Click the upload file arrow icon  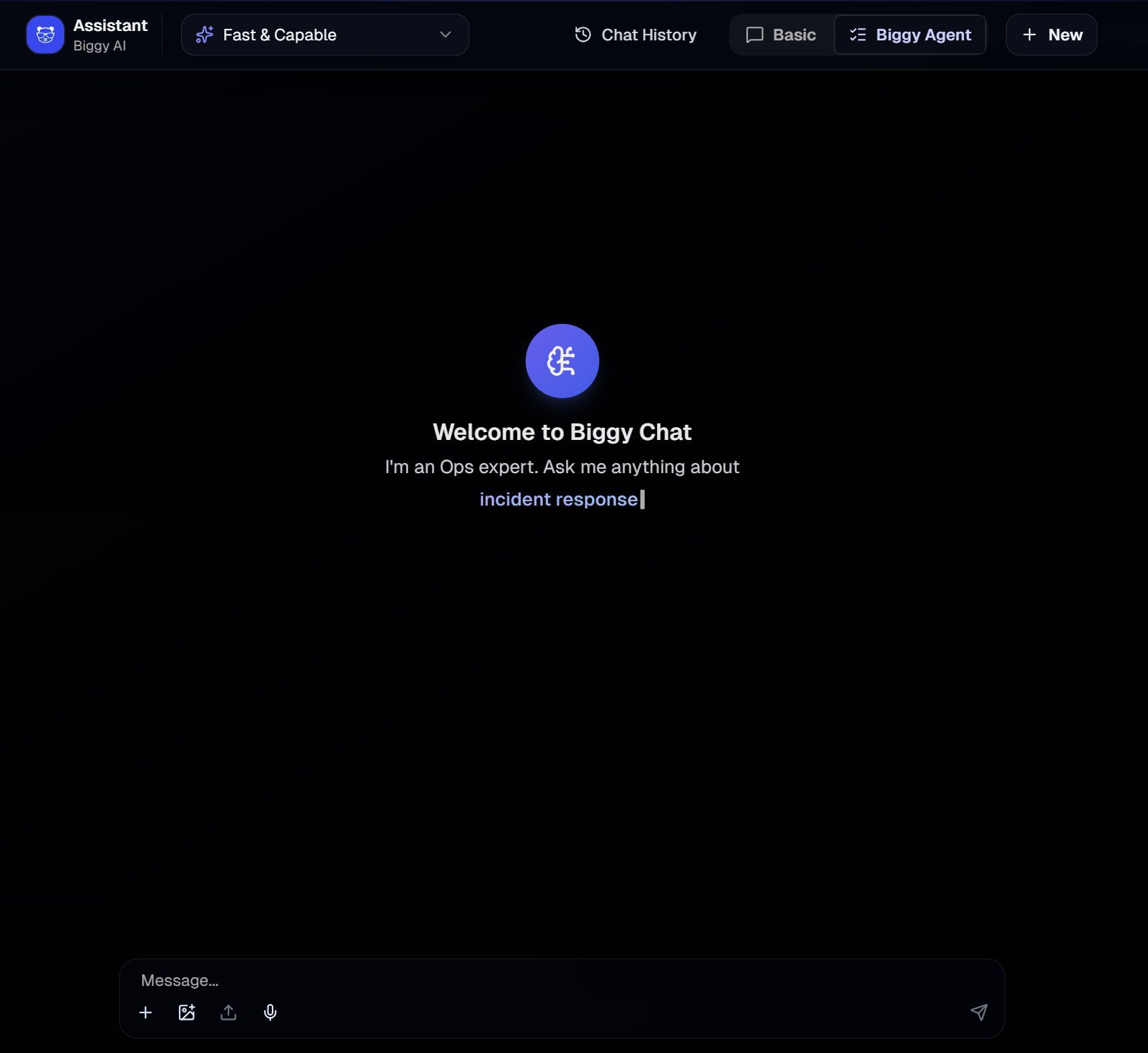(x=229, y=1013)
